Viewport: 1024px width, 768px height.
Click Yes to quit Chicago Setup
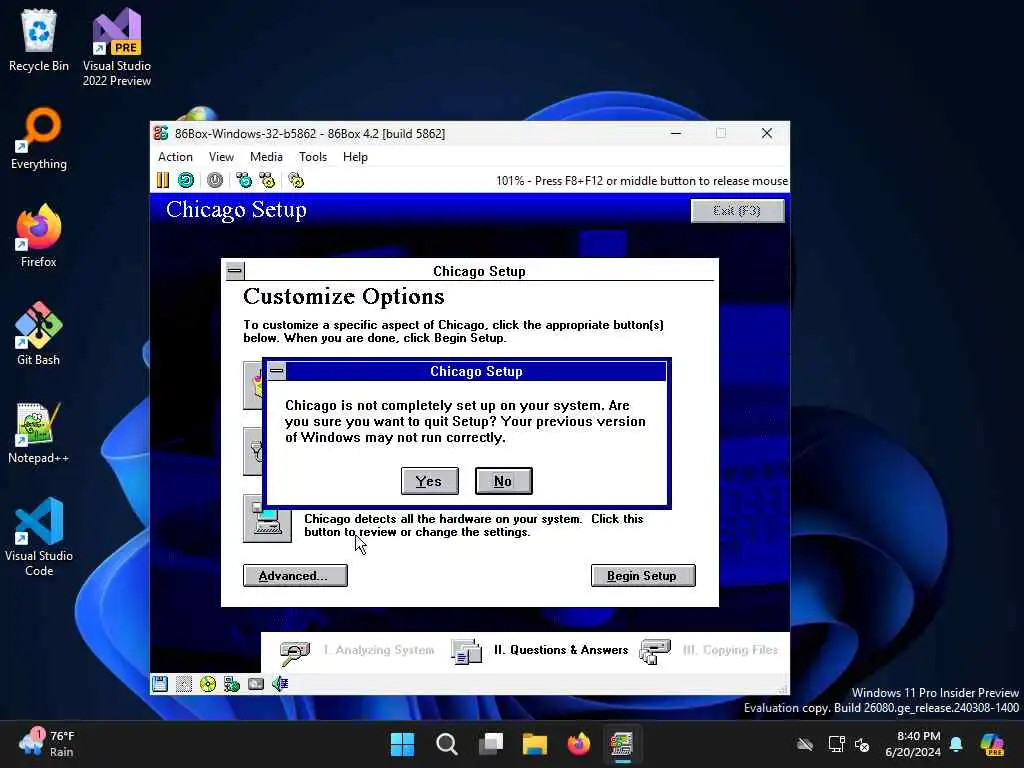[x=430, y=481]
